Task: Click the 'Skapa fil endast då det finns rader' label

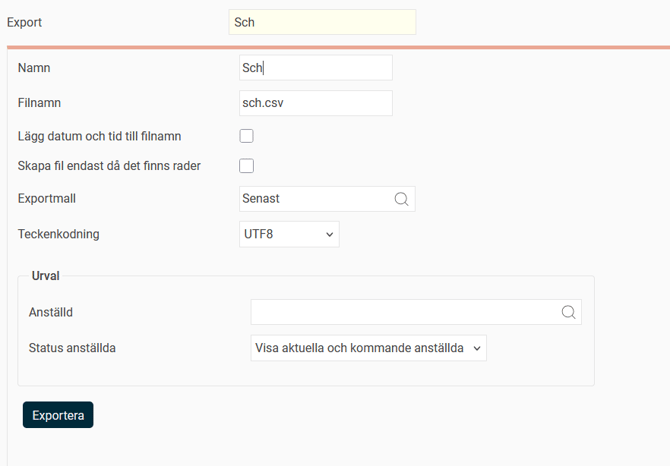Action: click(109, 166)
